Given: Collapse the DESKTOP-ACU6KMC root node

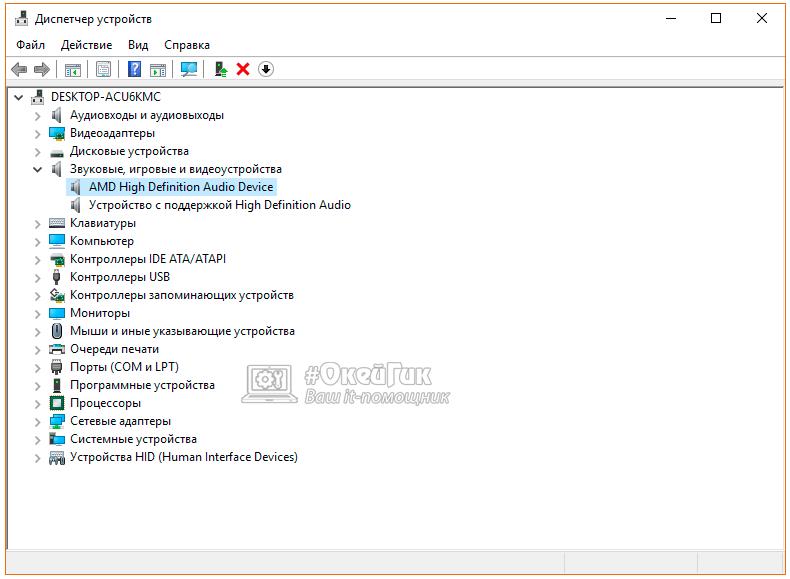Looking at the screenshot, I should pyautogui.click(x=19, y=97).
